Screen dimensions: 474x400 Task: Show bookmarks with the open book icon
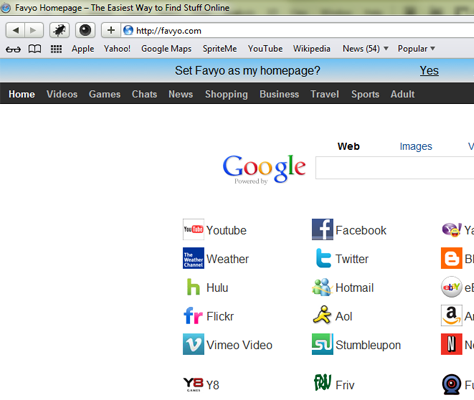[35, 49]
